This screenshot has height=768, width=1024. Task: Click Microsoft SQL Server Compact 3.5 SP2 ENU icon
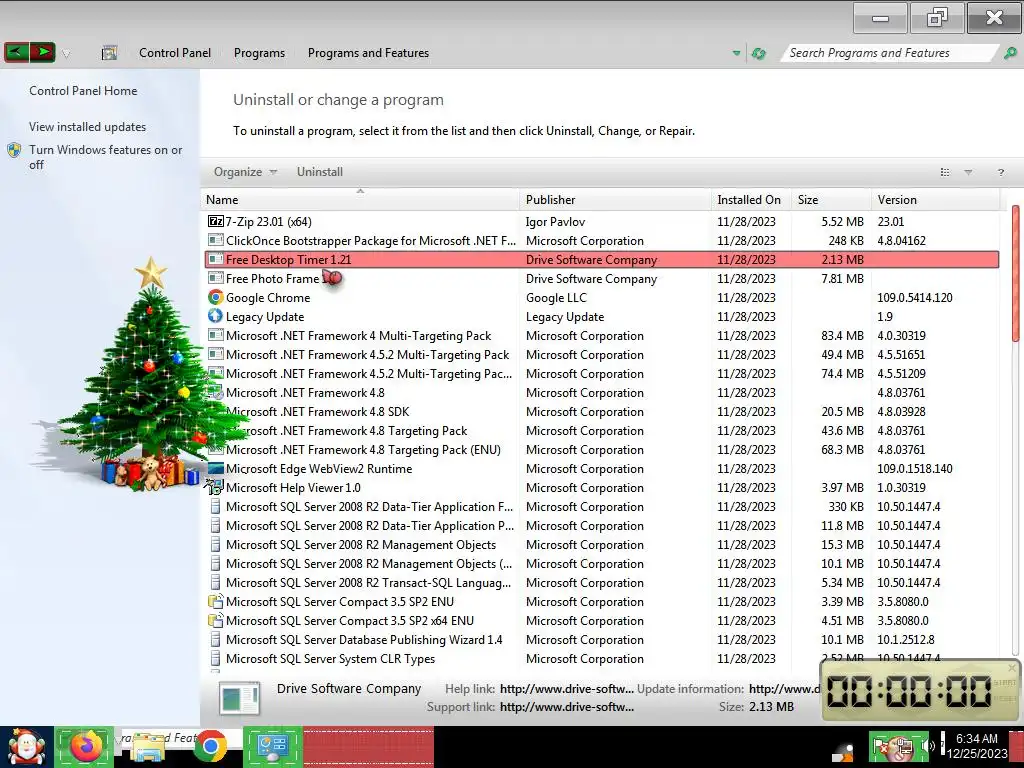coord(216,601)
